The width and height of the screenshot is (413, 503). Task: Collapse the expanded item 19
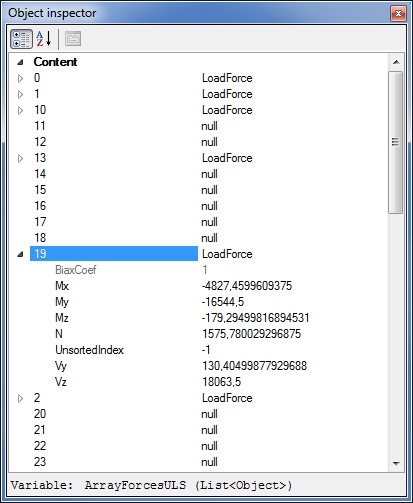[20, 254]
